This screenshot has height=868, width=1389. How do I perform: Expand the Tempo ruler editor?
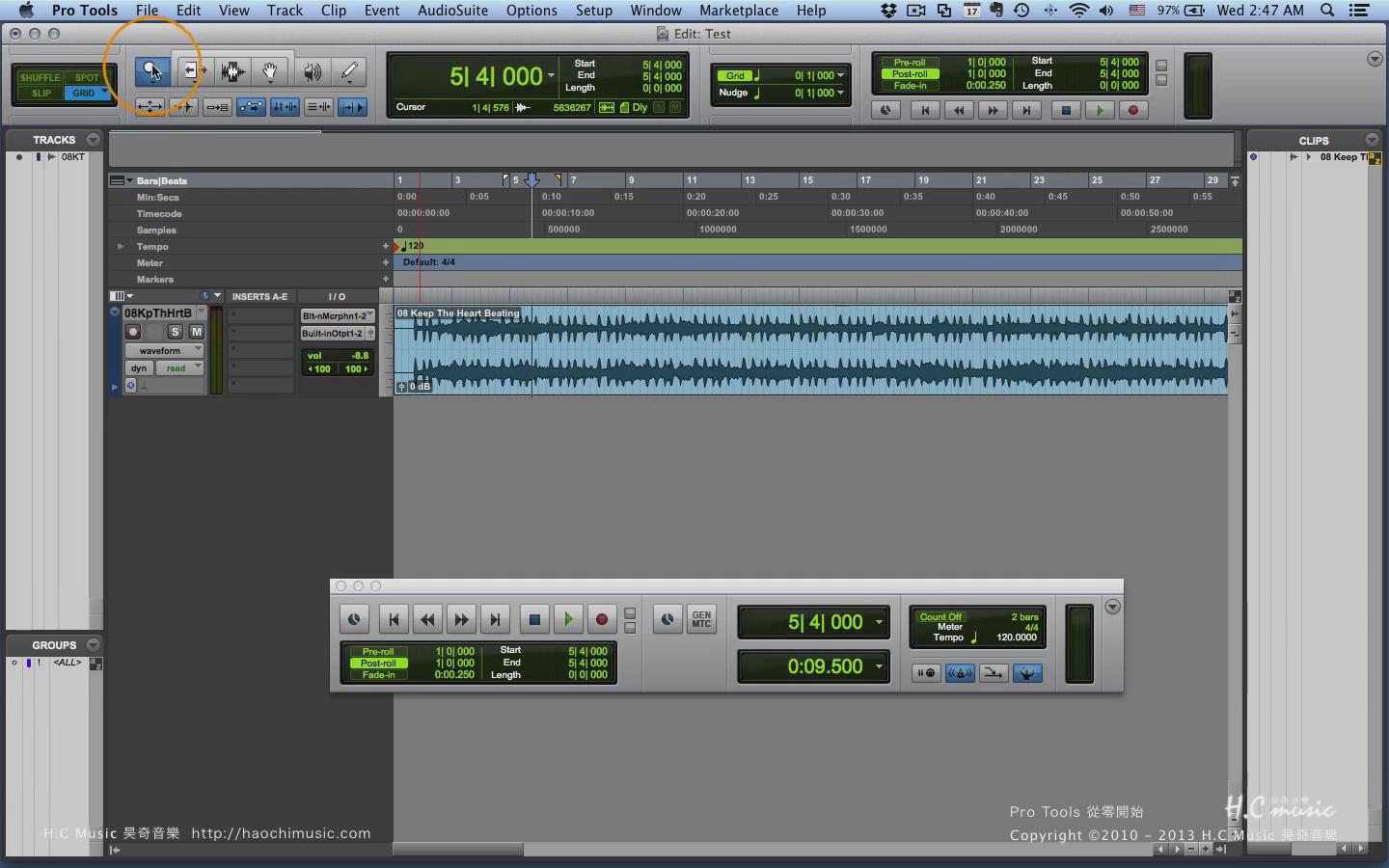[x=121, y=247]
